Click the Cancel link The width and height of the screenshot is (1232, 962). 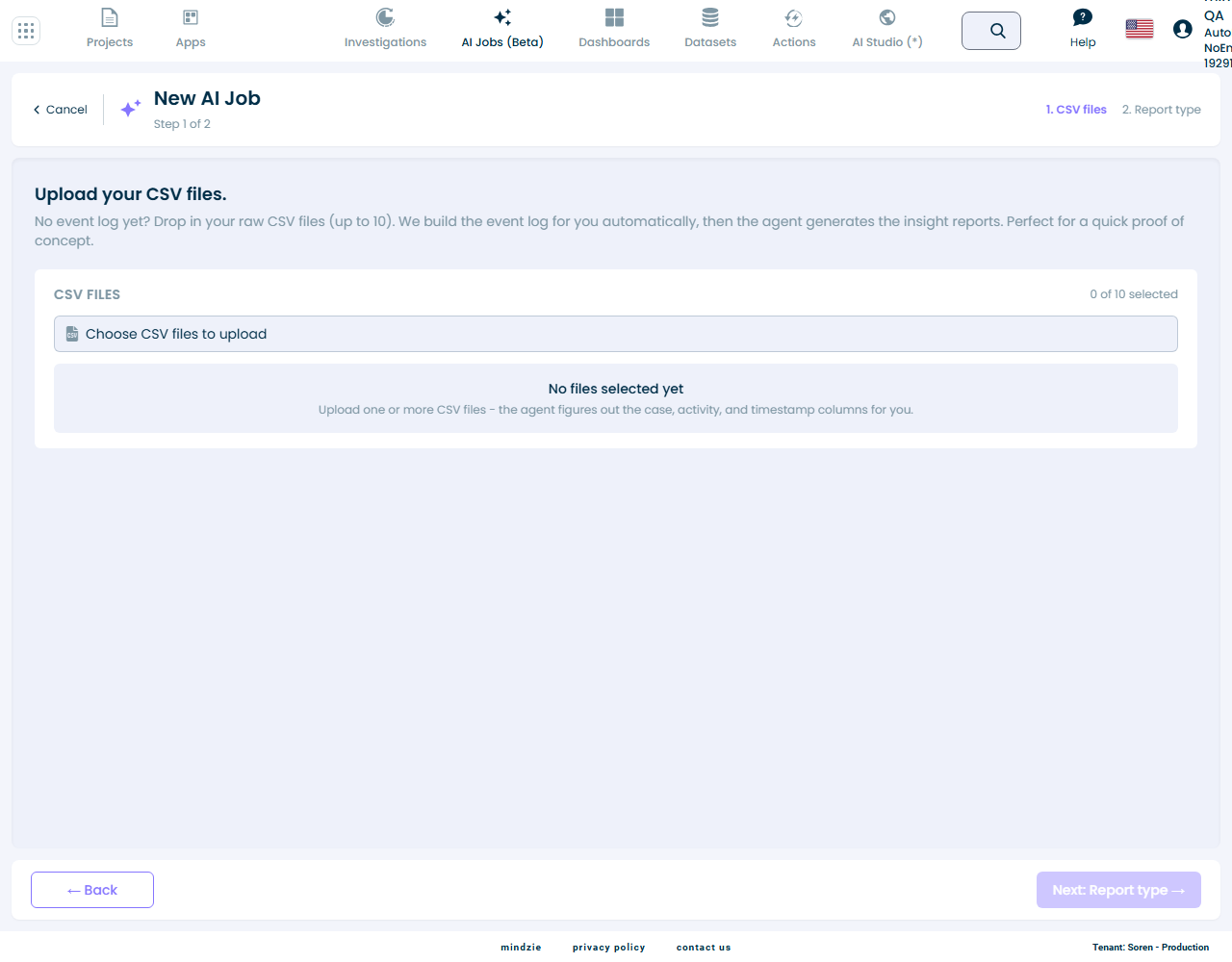pos(60,110)
